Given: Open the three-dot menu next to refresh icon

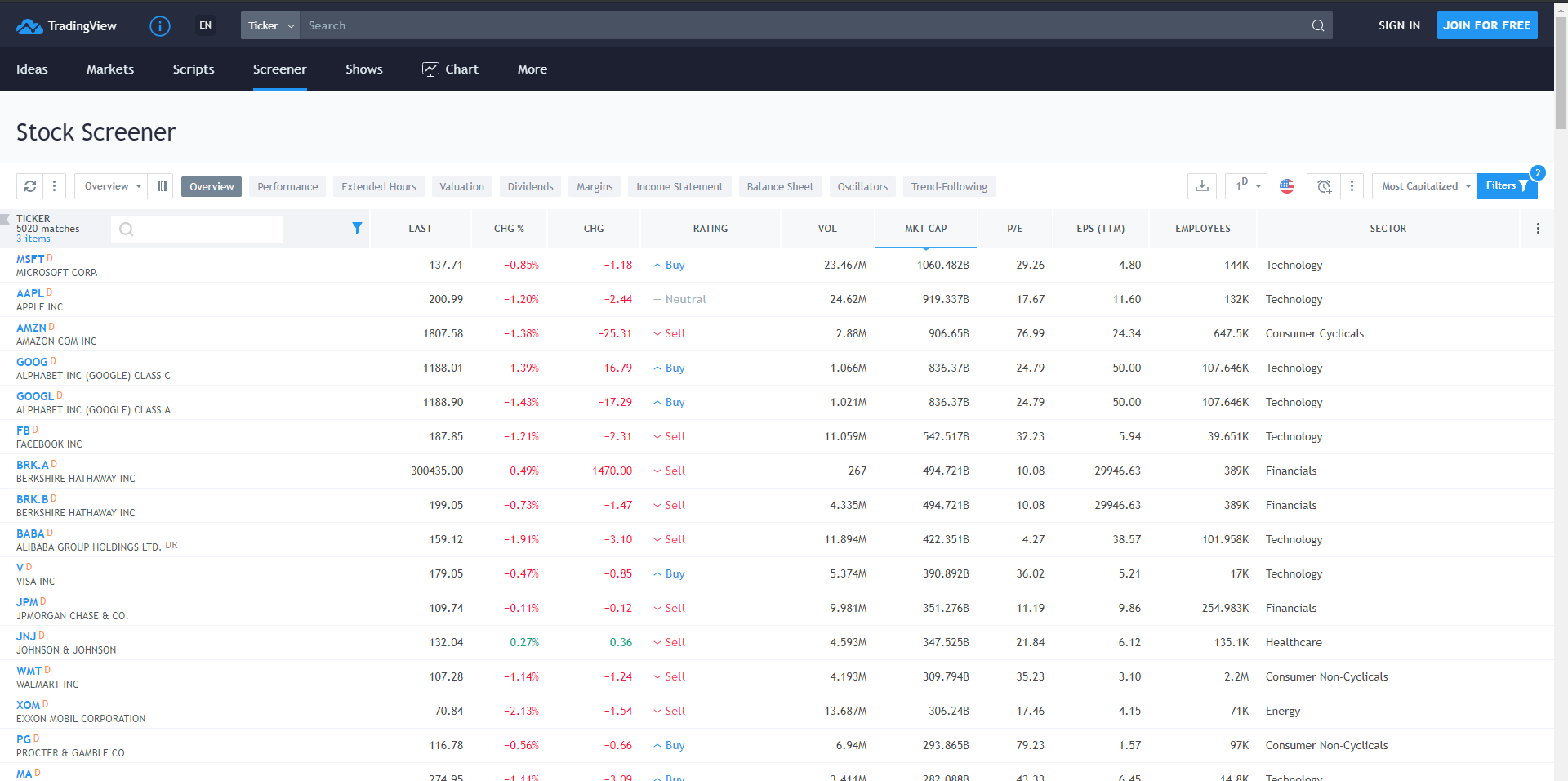Looking at the screenshot, I should [54, 186].
